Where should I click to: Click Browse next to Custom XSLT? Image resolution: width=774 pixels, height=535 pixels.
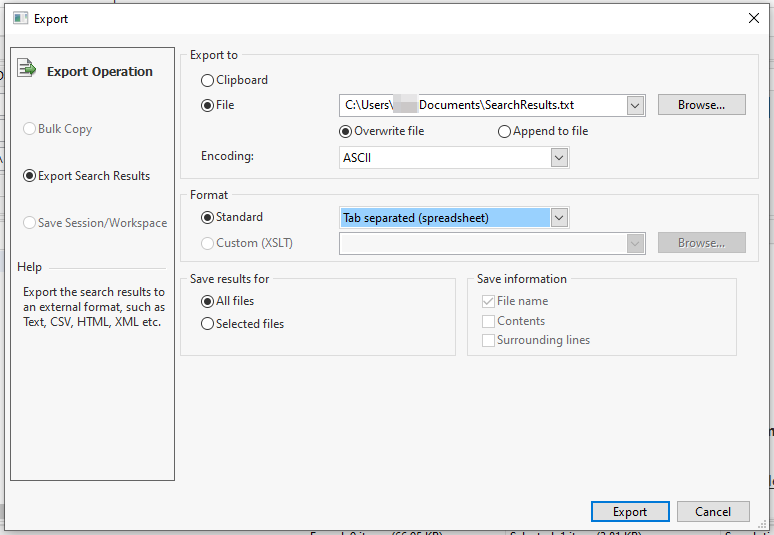tap(701, 243)
